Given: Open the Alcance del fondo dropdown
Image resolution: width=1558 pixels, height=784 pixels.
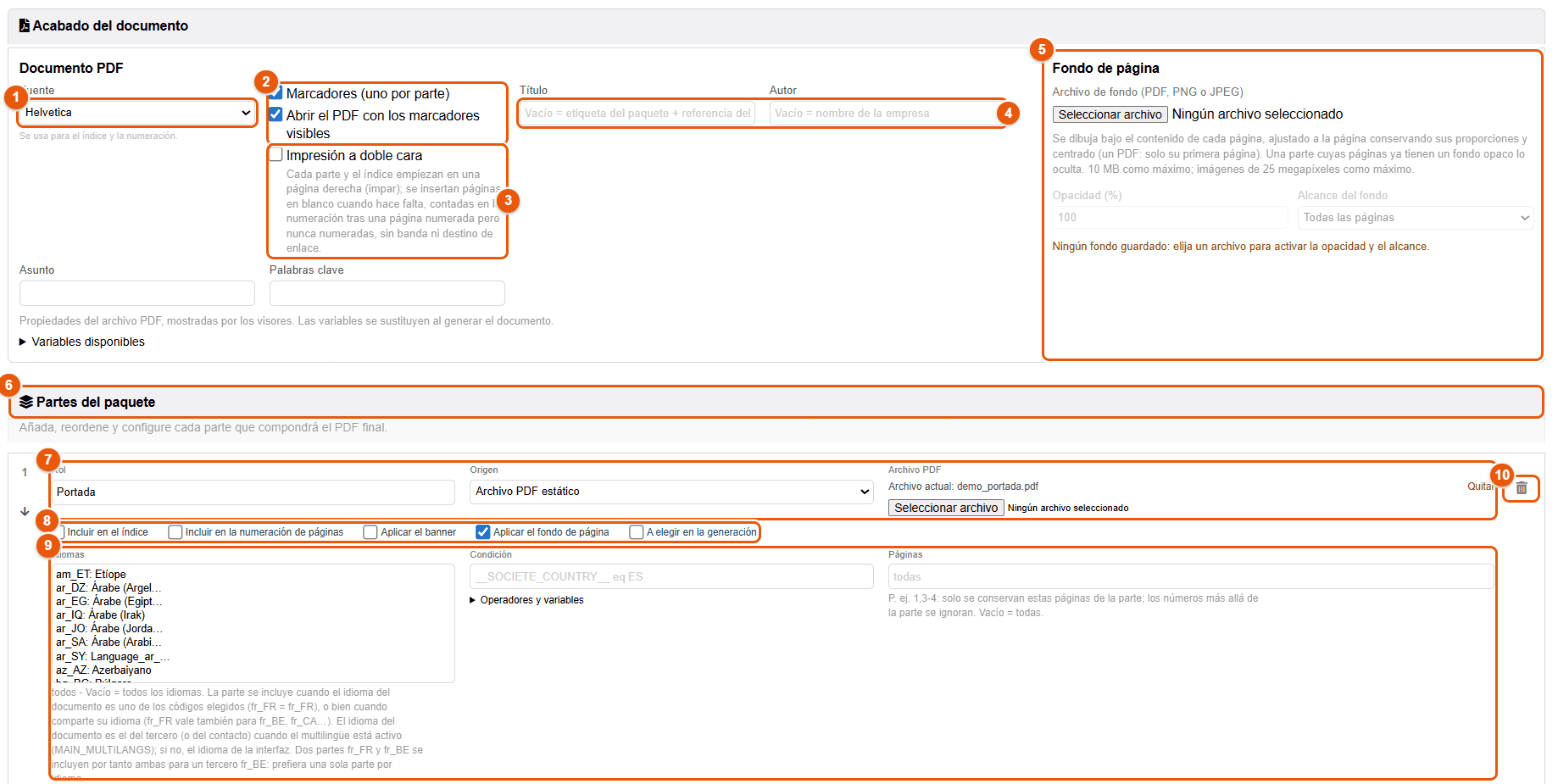Looking at the screenshot, I should tap(1415, 217).
